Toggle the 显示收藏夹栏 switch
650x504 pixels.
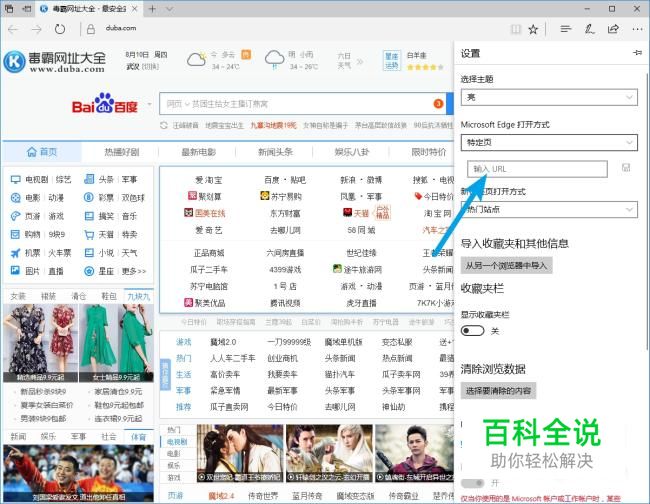[473, 331]
